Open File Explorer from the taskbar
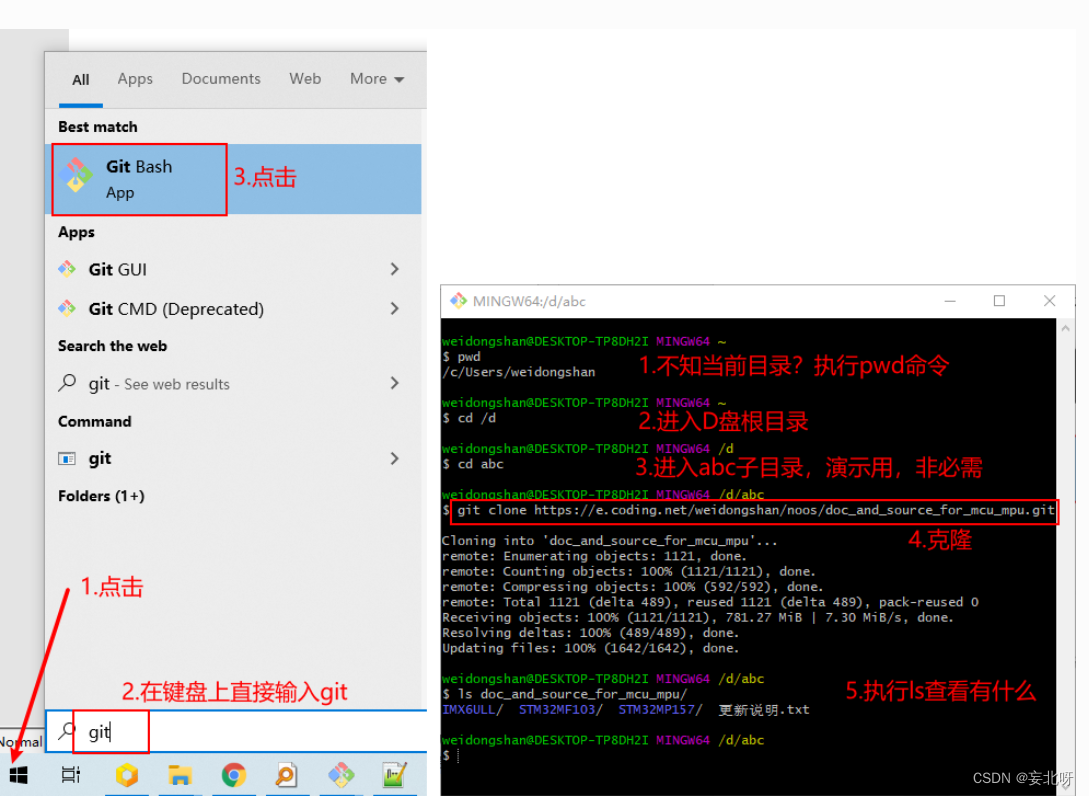This screenshot has height=796, width=1089. pos(180,775)
